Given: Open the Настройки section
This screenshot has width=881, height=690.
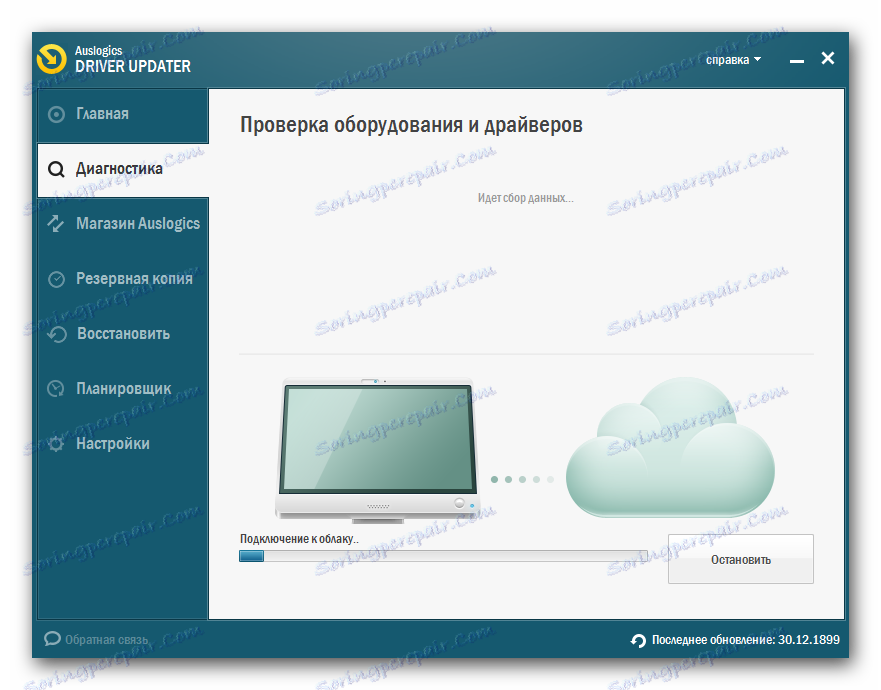Looking at the screenshot, I should click(x=123, y=444).
